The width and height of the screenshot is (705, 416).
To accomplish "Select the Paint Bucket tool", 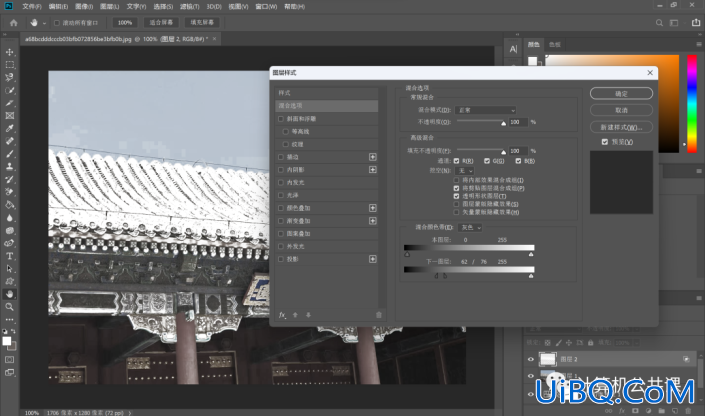I will coord(9,205).
